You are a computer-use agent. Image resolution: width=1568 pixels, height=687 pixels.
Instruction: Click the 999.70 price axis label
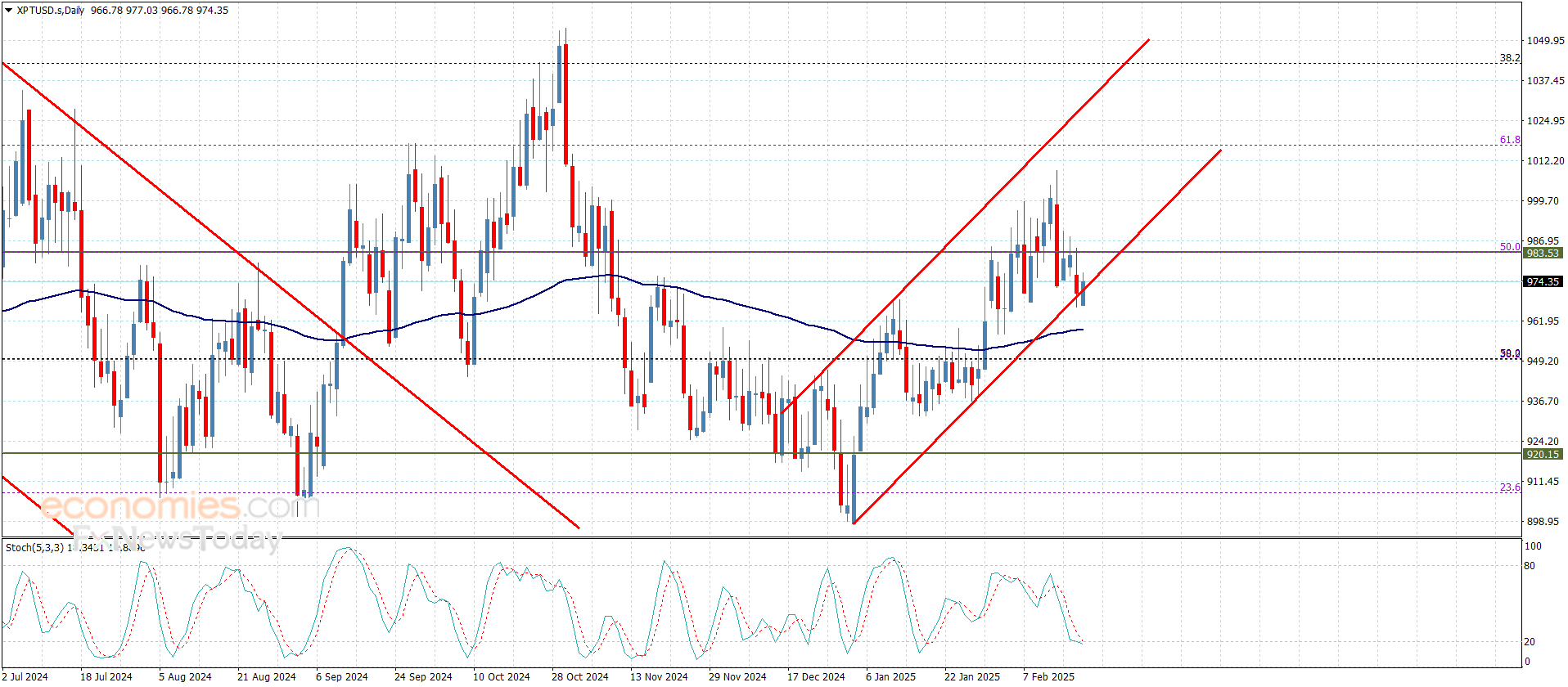click(1543, 200)
